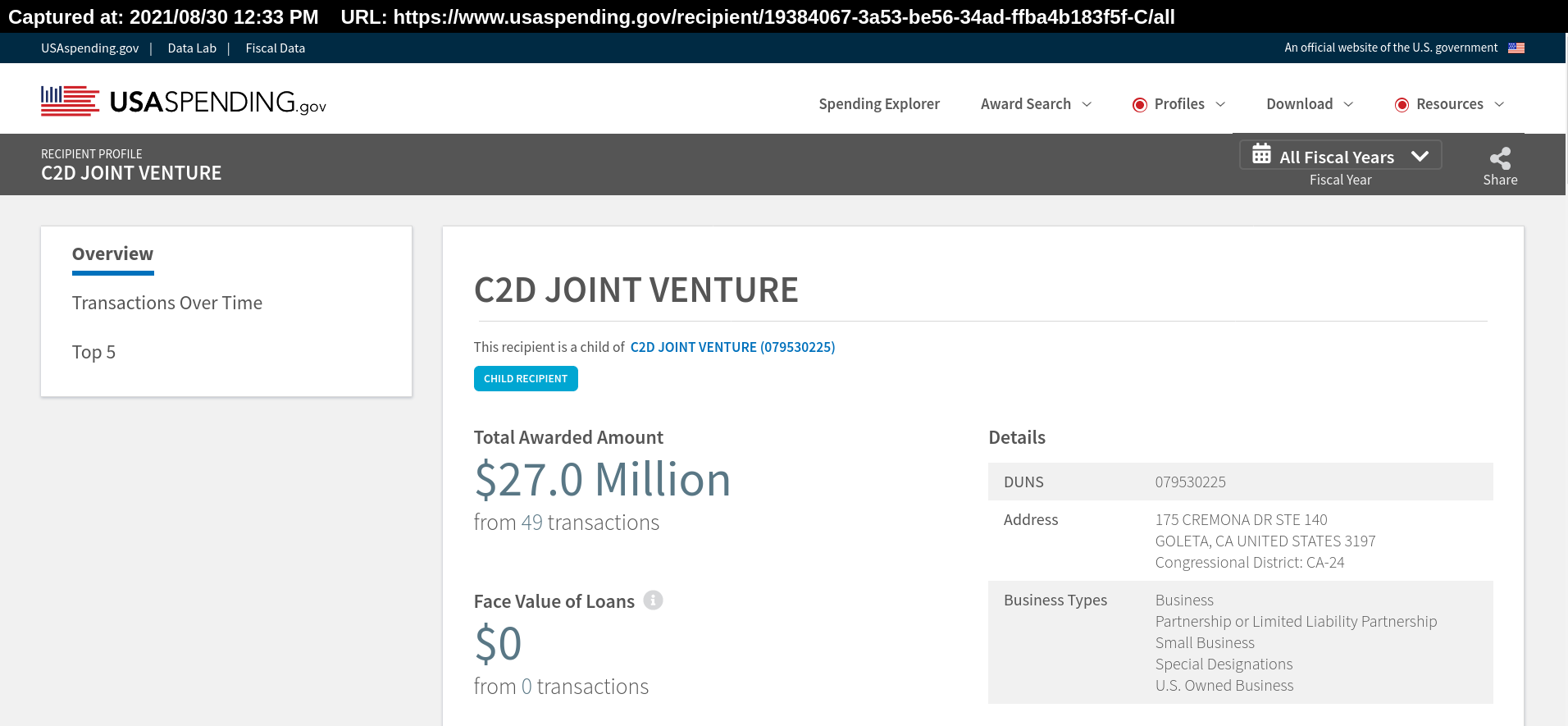Click the 'Small Business' business type

[x=1205, y=643]
